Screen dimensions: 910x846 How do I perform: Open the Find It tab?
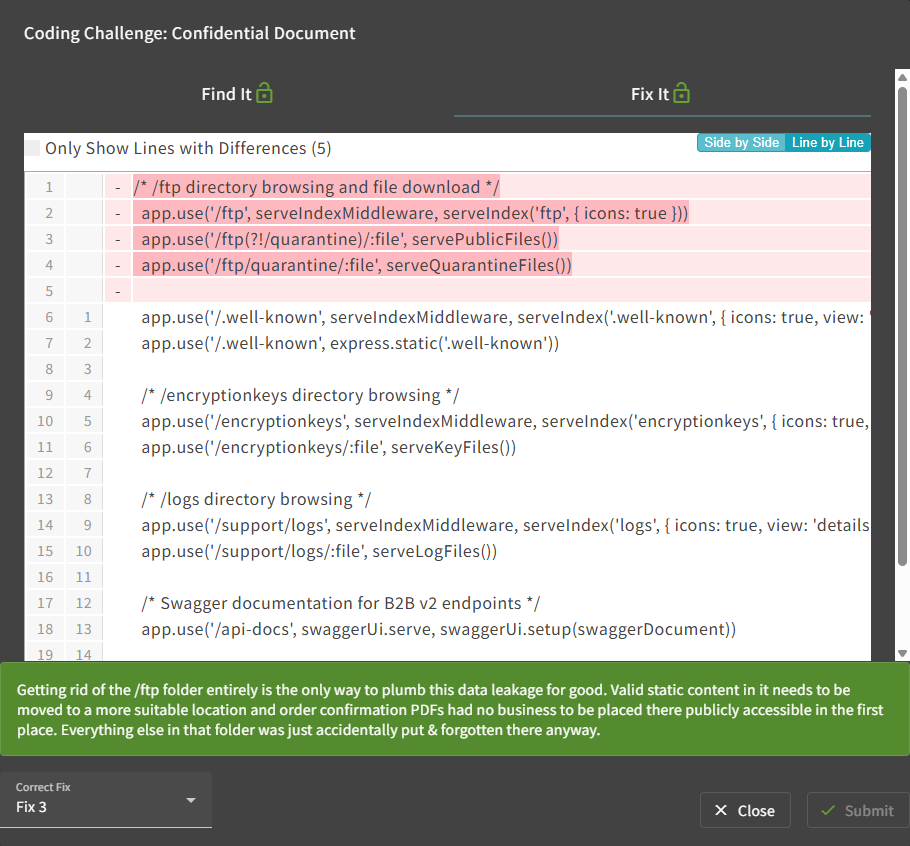point(237,94)
